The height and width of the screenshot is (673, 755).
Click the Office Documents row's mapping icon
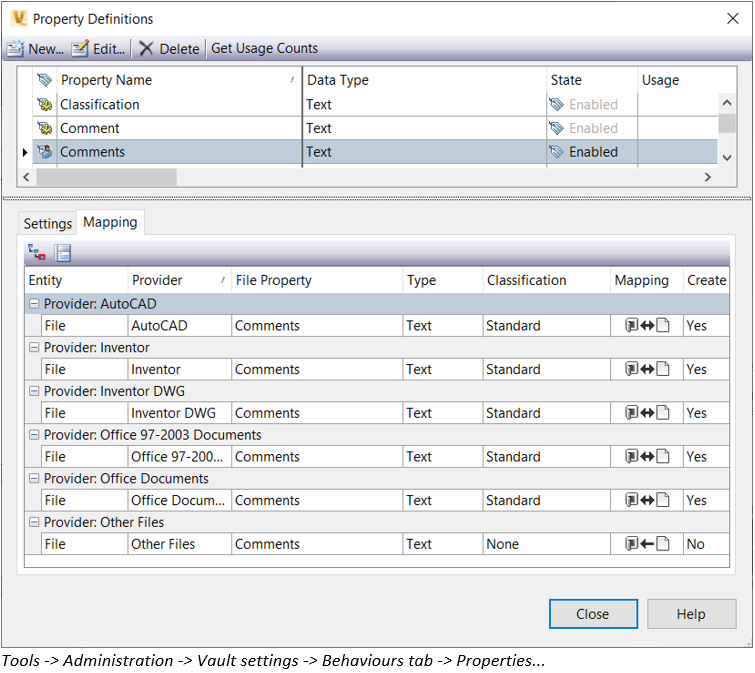coord(647,500)
